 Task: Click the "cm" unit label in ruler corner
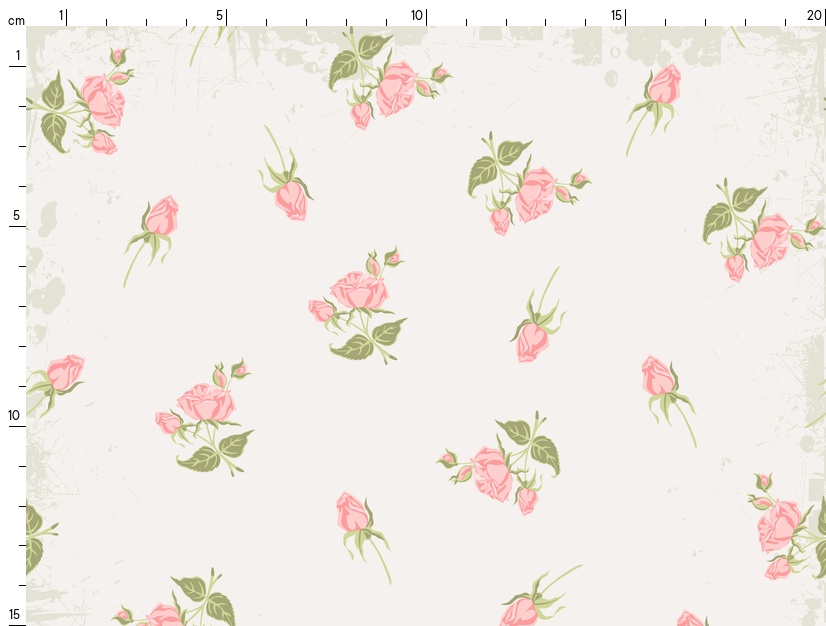pyautogui.click(x=16, y=21)
